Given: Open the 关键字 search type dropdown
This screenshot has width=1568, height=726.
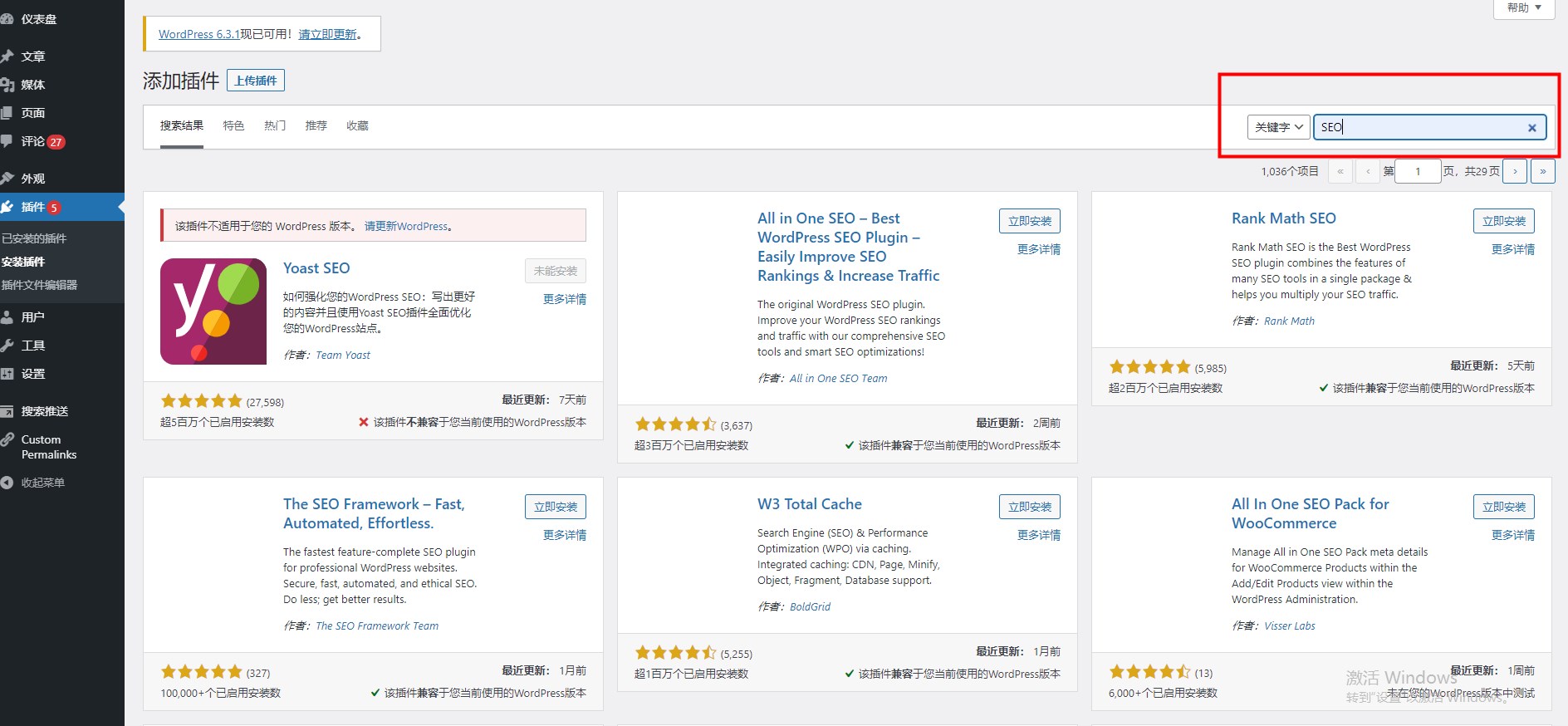Looking at the screenshot, I should pyautogui.click(x=1279, y=127).
